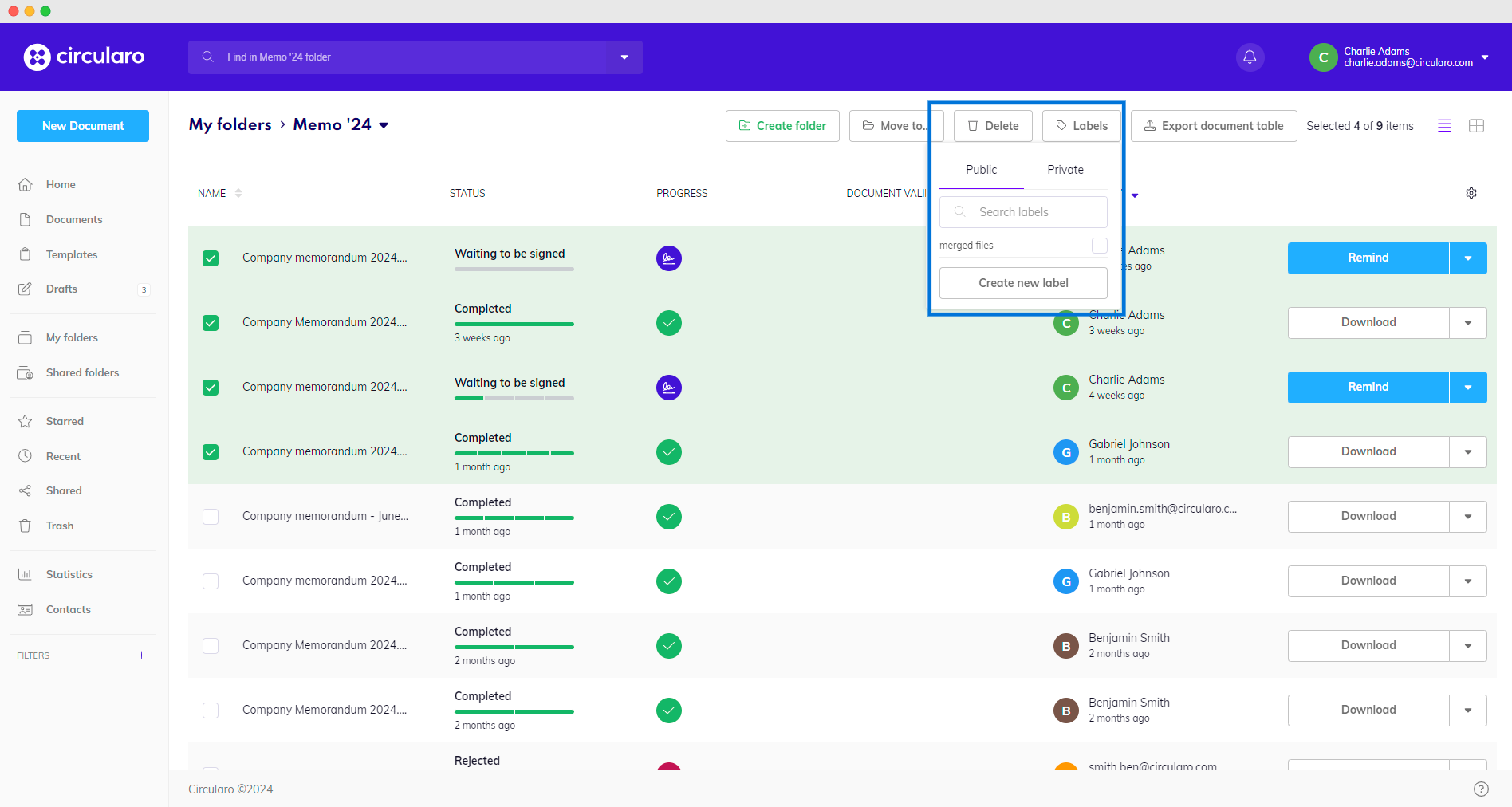1512x807 pixels.
Task: Uncheck the row by Charlie Adams 4 weeks ago
Action: click(211, 388)
